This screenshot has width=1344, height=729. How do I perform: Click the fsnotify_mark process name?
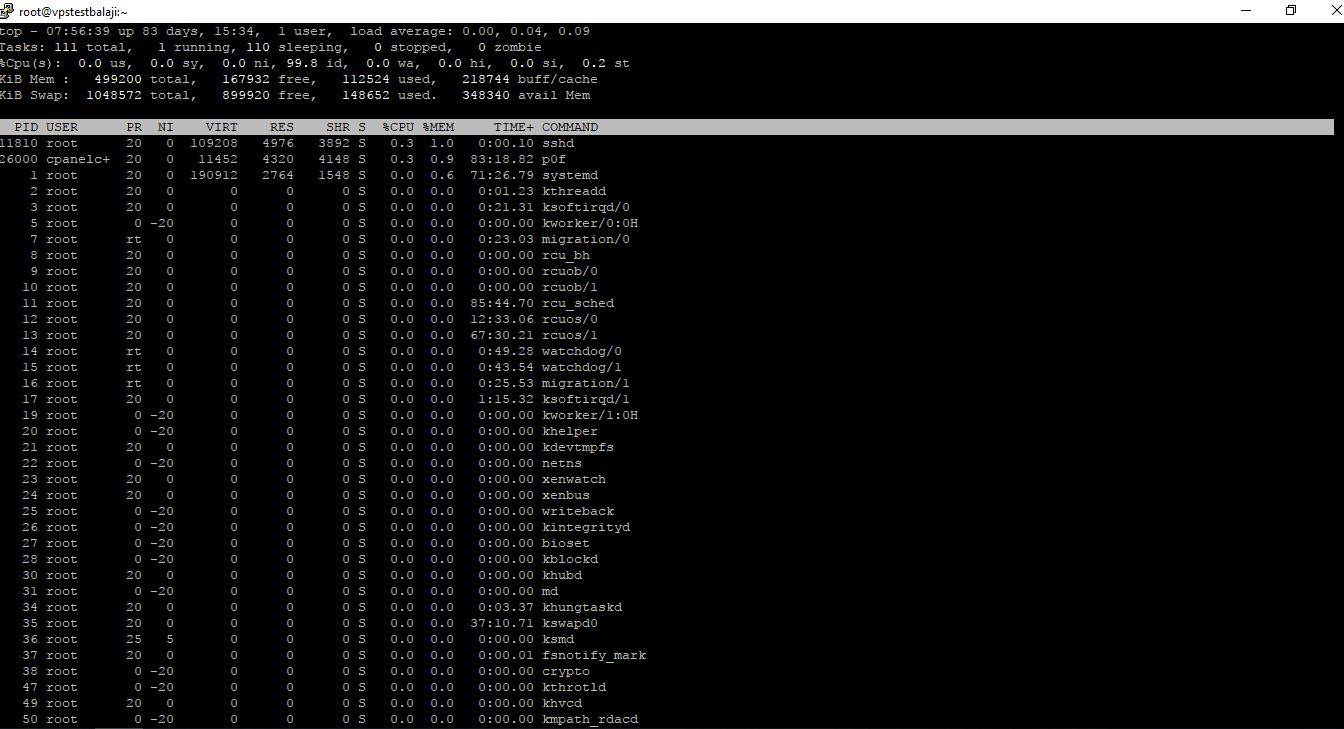(594, 655)
